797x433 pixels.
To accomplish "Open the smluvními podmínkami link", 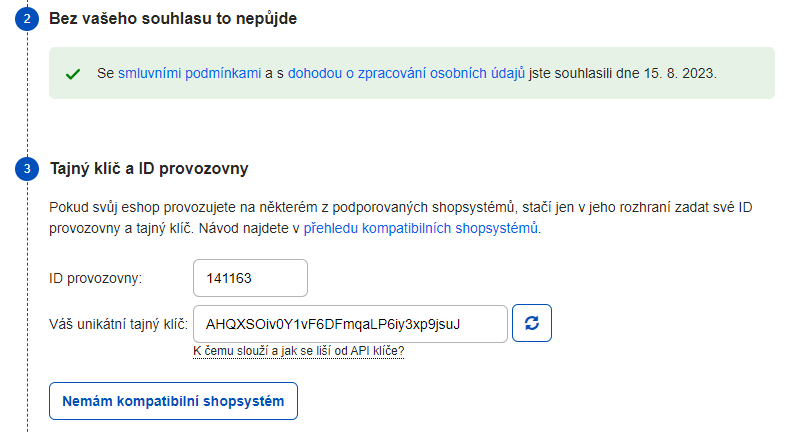I will click(x=190, y=73).
